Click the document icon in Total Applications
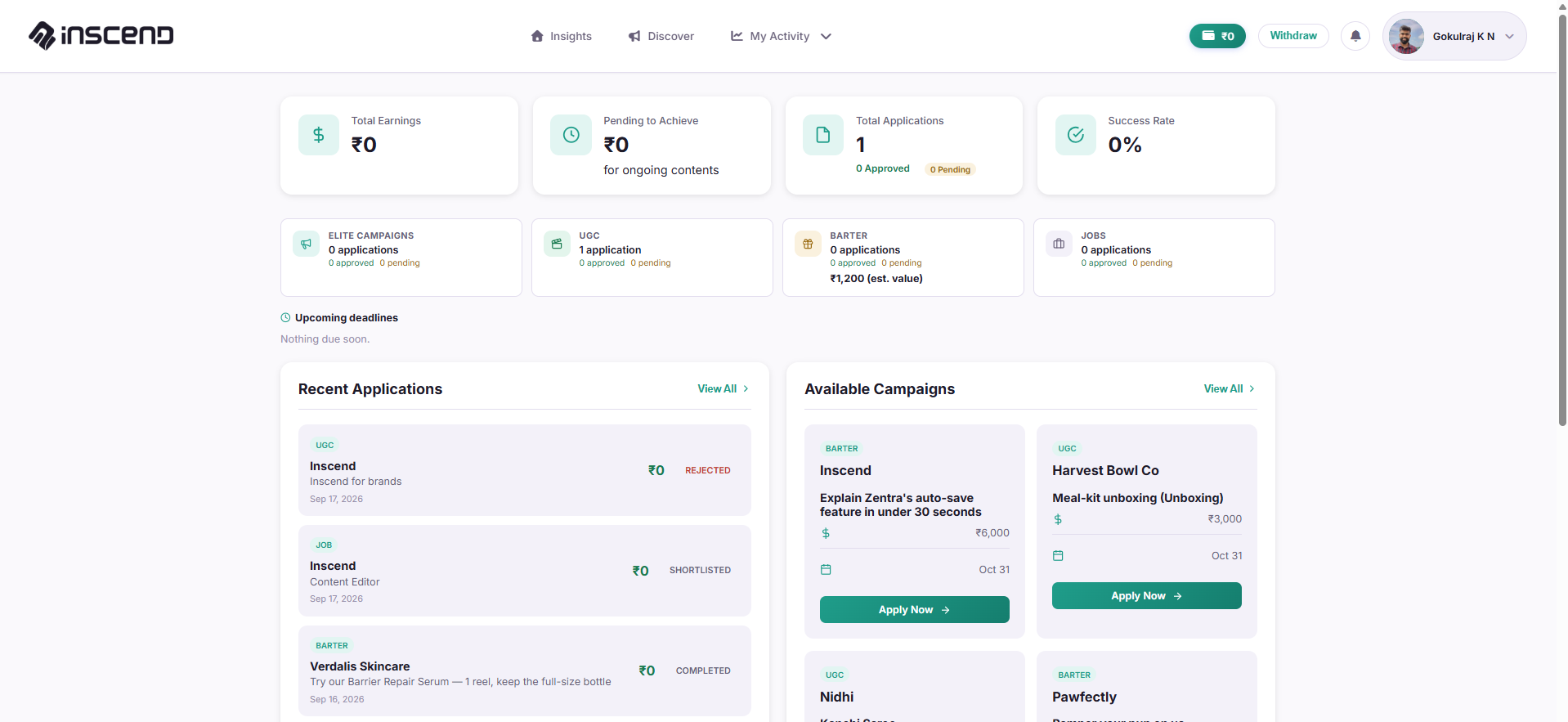This screenshot has height=722, width=1568. tap(823, 135)
